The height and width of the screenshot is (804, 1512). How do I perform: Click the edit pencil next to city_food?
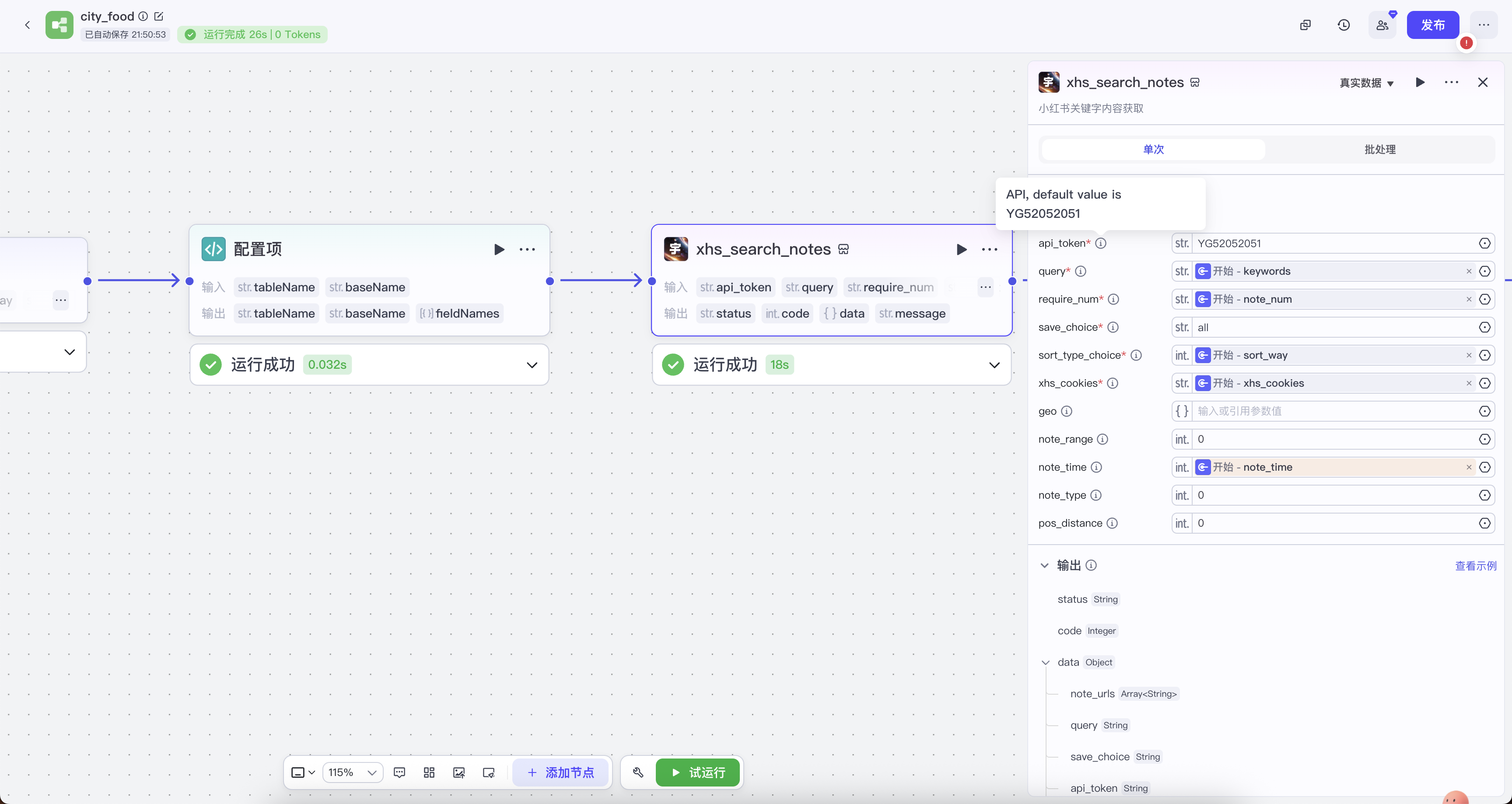pos(158,17)
